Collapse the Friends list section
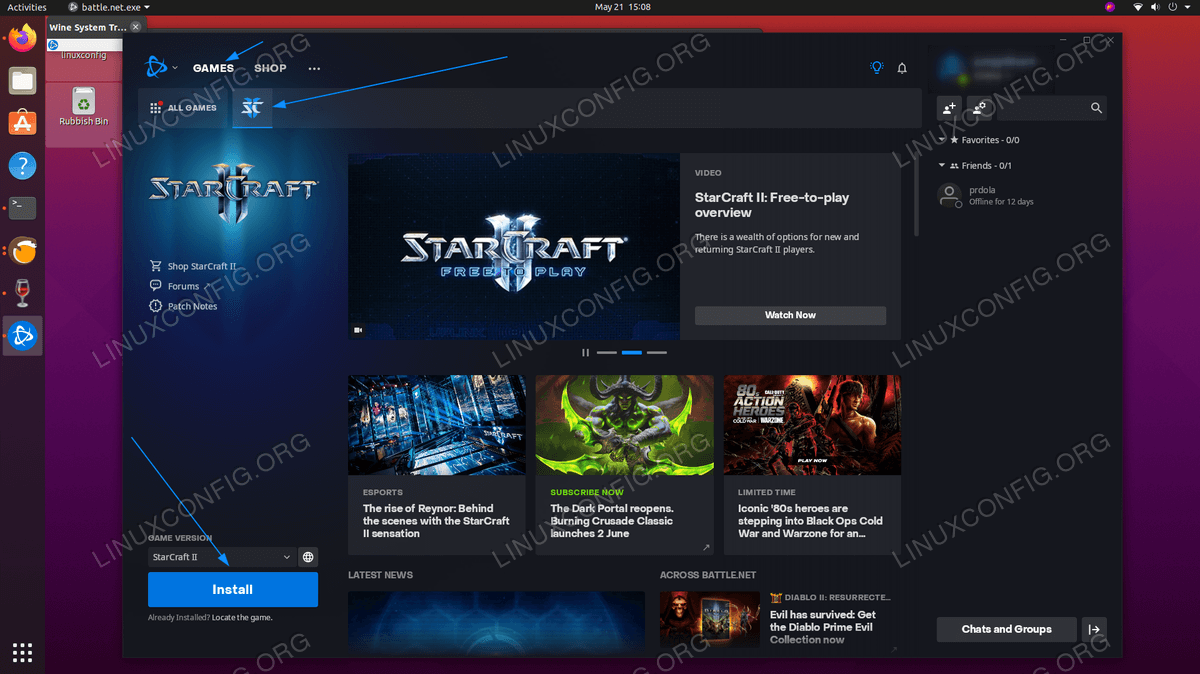The width and height of the screenshot is (1200, 674). [x=942, y=166]
